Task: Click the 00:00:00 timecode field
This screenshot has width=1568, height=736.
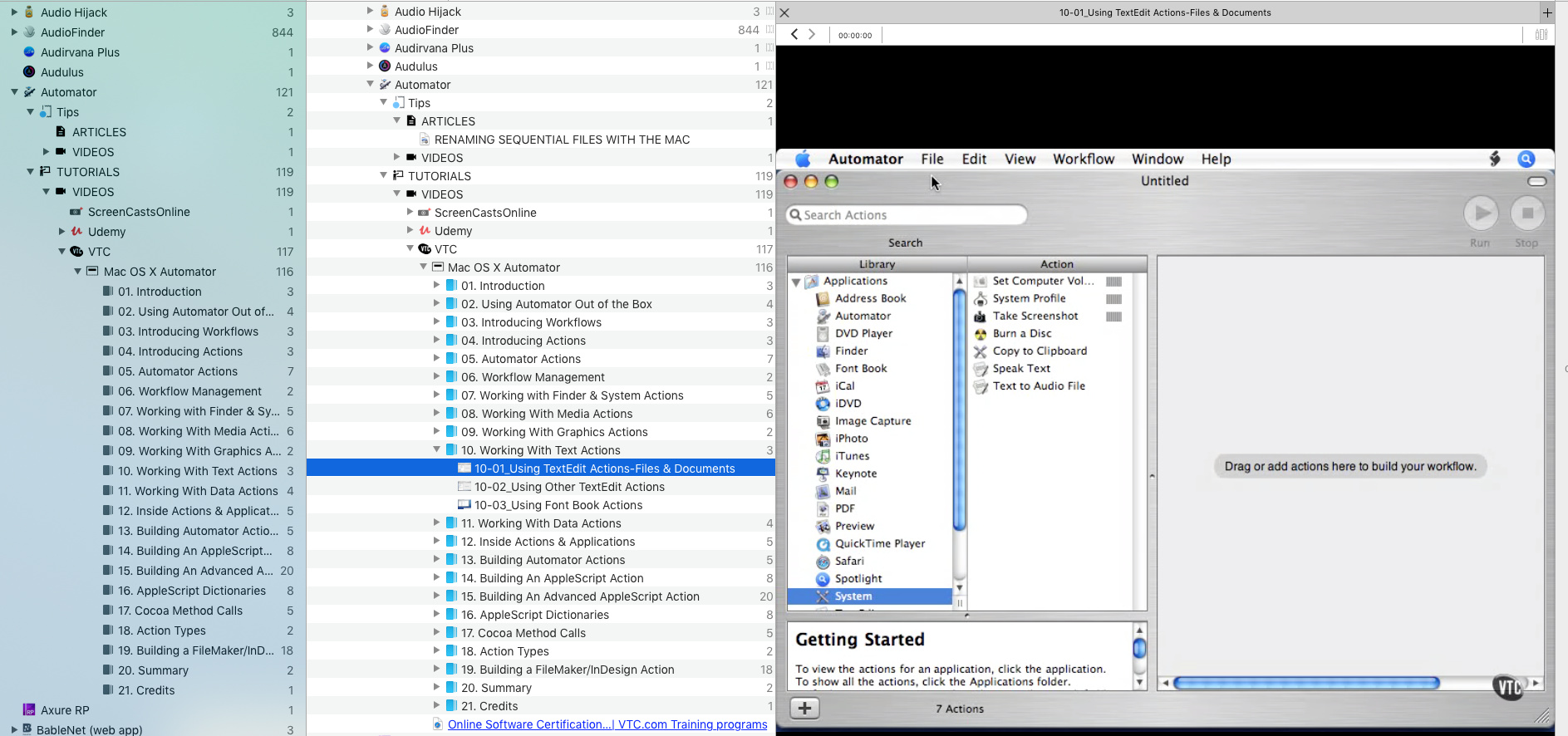Action: click(855, 35)
